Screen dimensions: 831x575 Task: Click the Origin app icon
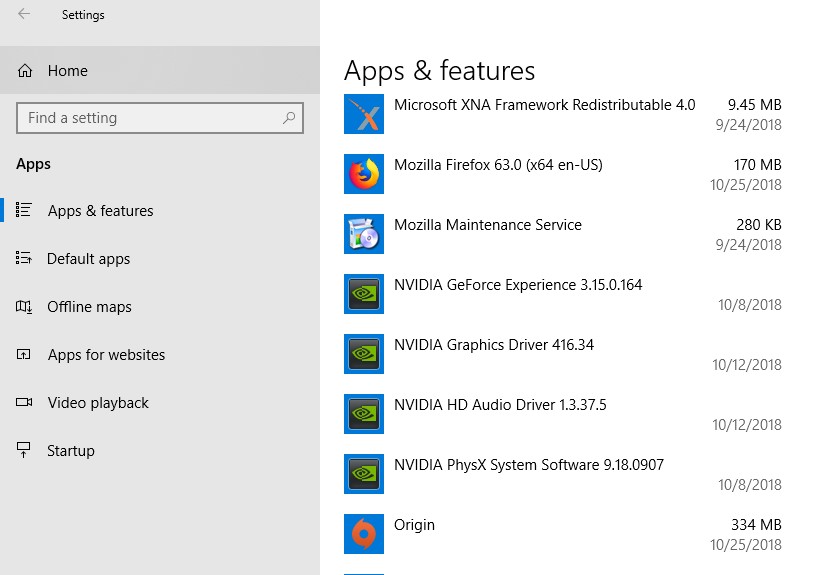(364, 534)
